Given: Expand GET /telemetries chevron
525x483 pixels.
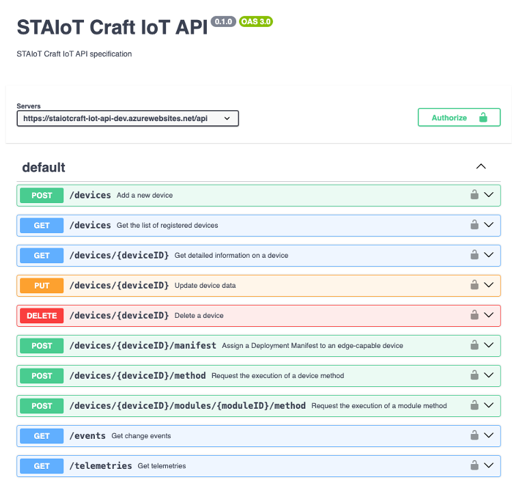Looking at the screenshot, I should pyautogui.click(x=489, y=466).
